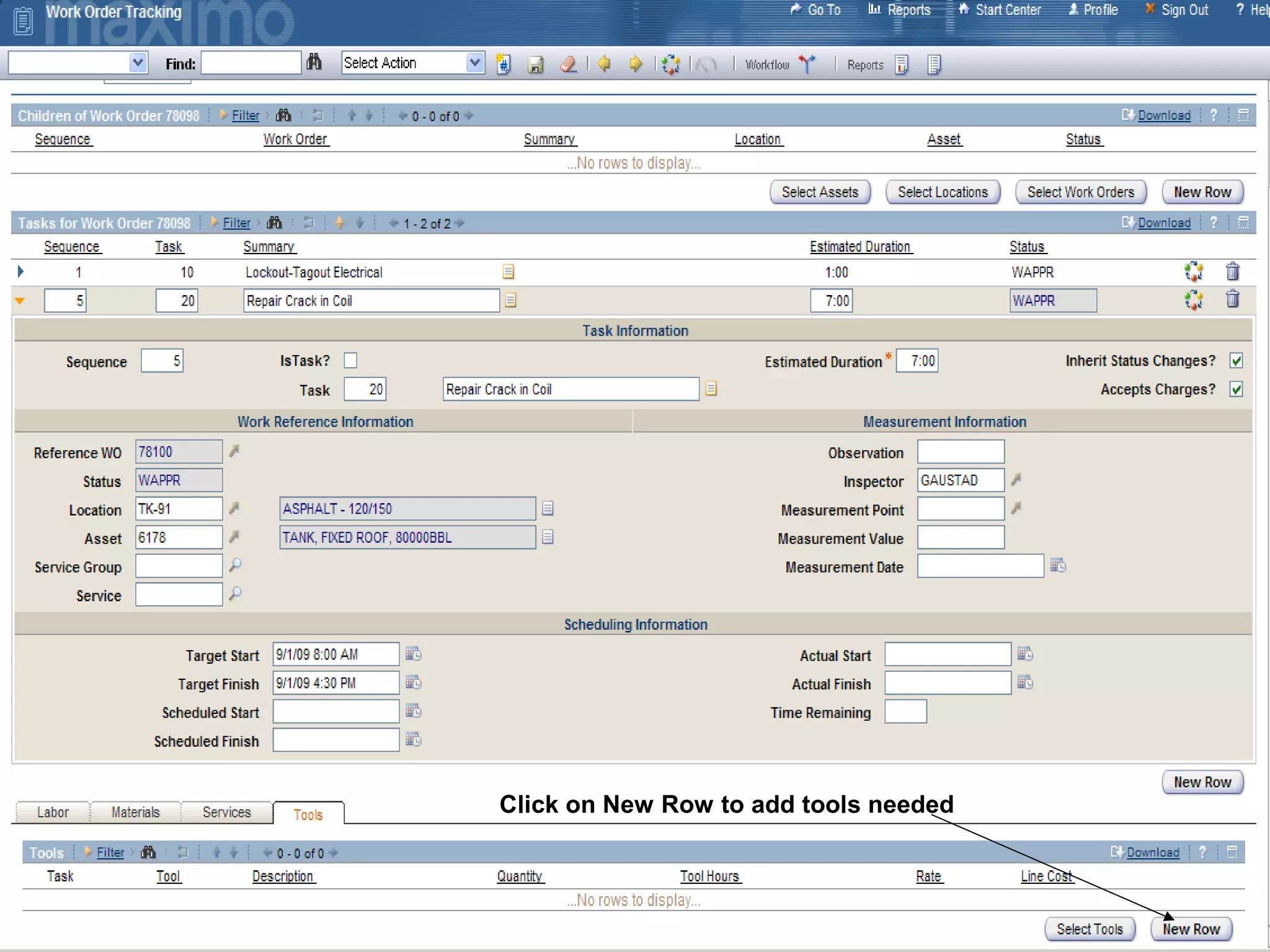Open Scheduled Start calendar icon
Image resolution: width=1270 pixels, height=952 pixels.
[414, 711]
